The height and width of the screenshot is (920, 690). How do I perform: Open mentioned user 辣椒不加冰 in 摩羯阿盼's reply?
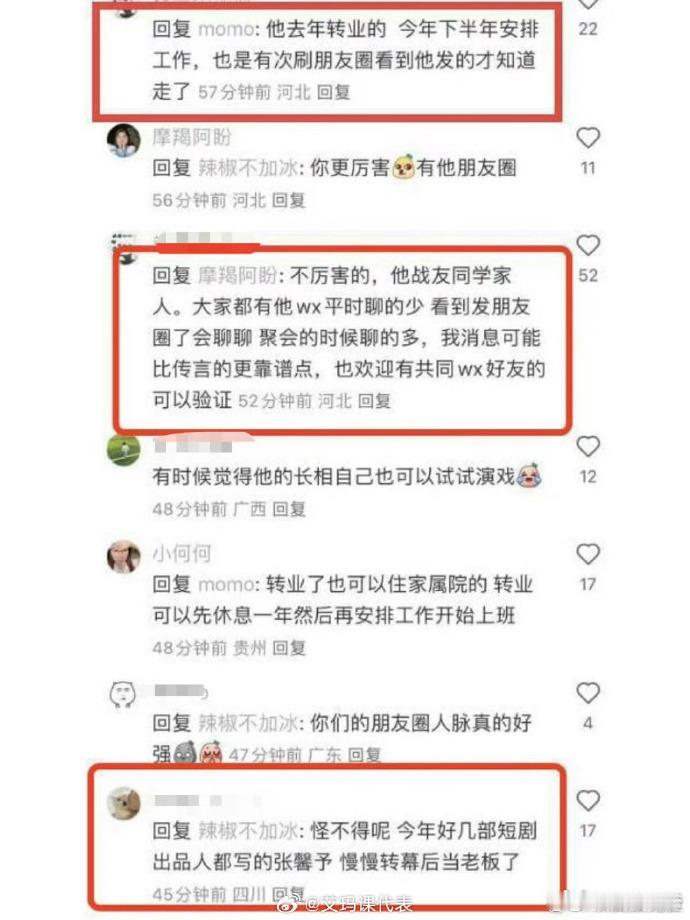pos(248,168)
